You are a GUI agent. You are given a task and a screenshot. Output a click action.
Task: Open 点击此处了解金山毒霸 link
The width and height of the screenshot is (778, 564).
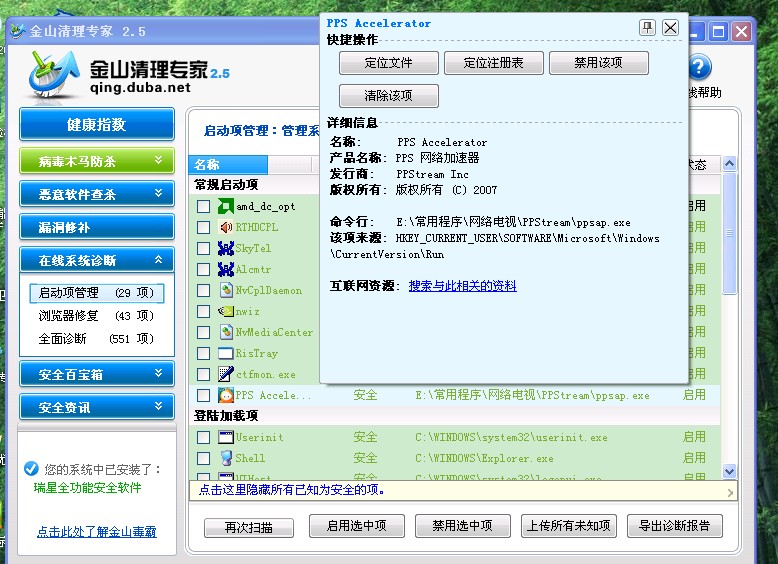click(97, 532)
